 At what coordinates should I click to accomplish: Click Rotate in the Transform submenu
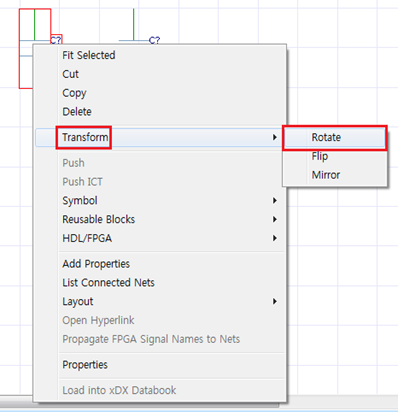coord(335,137)
